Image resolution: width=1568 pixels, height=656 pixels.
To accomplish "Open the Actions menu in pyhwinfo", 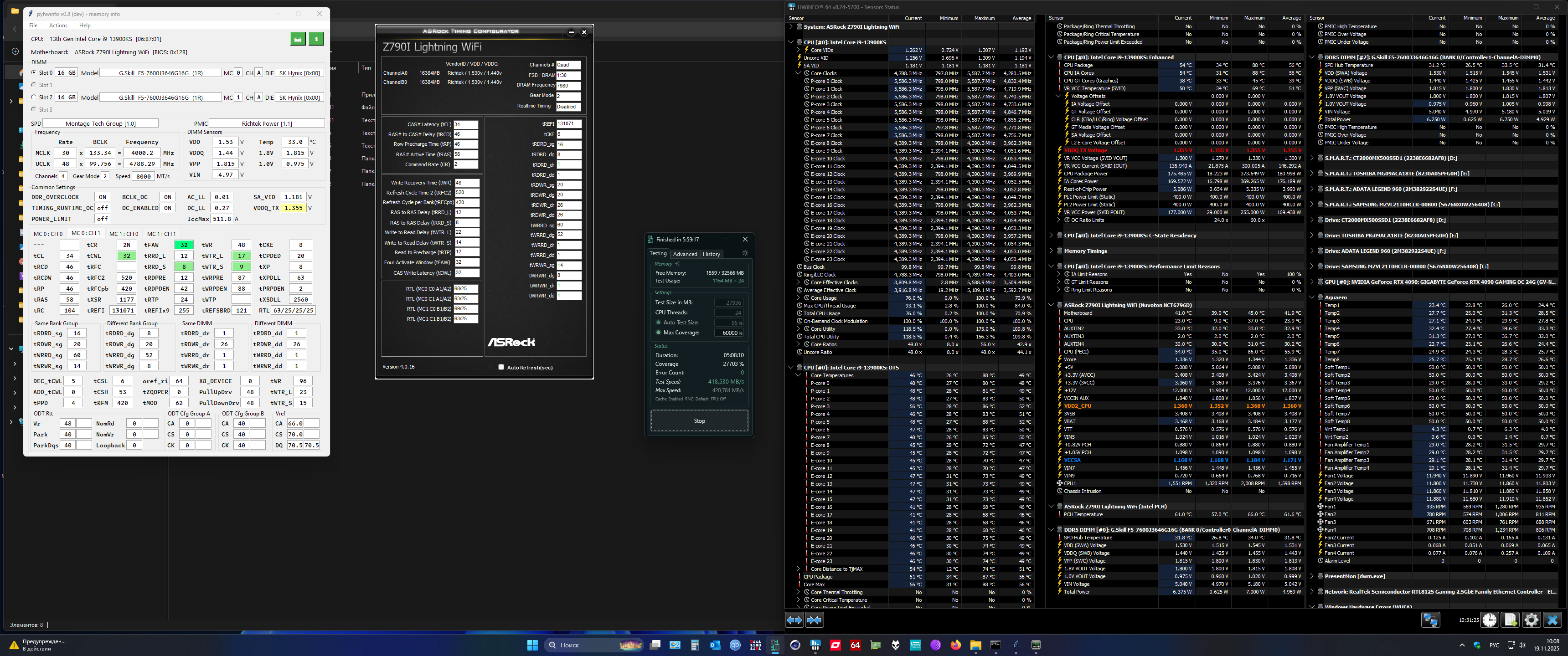I will (x=58, y=26).
